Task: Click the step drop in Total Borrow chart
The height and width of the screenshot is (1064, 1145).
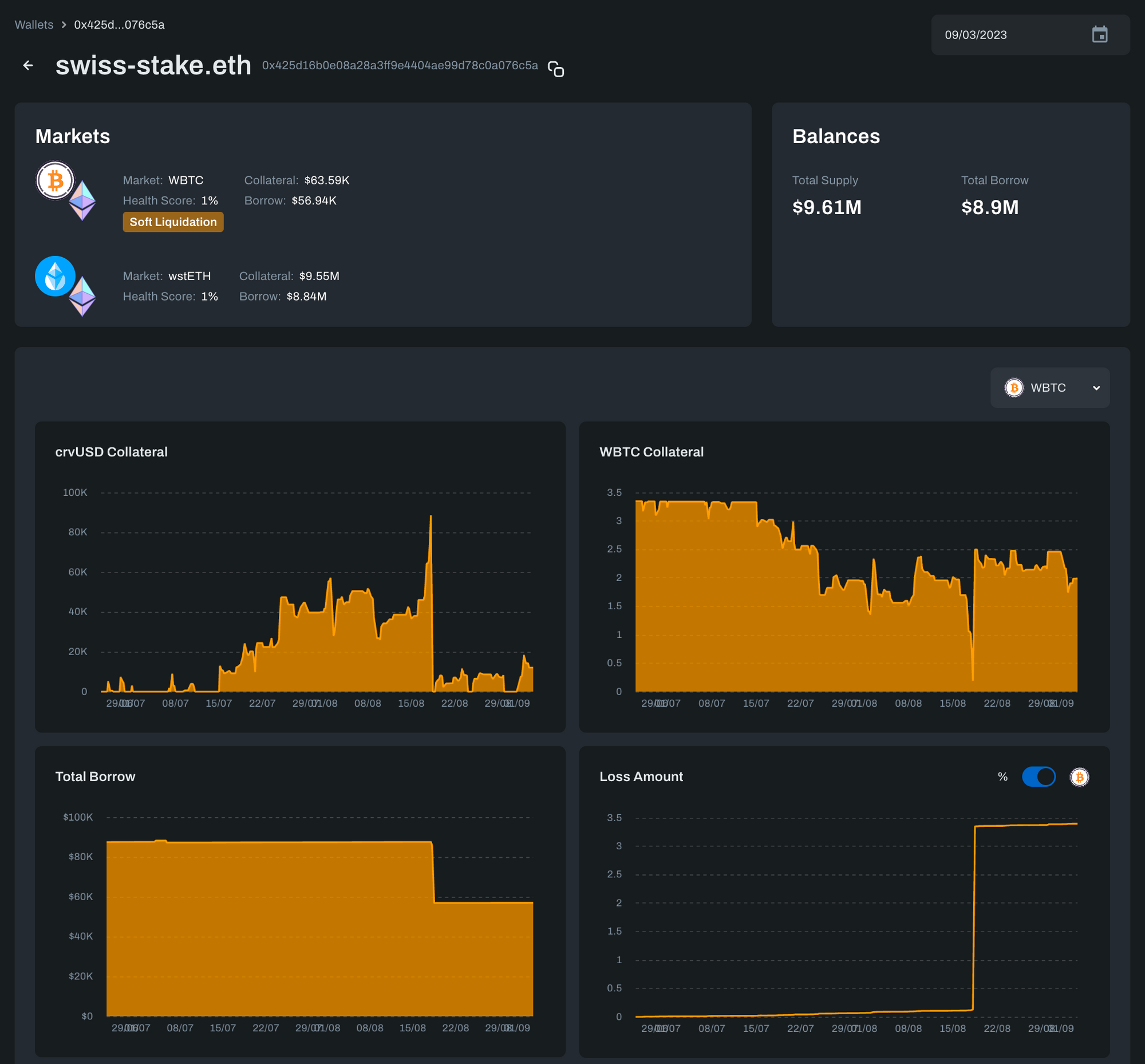Action: 433,872
